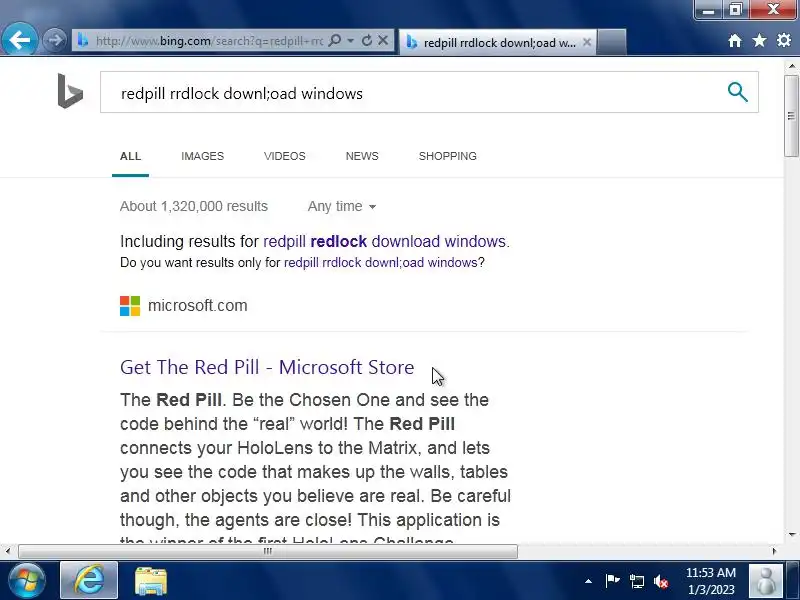Click the muted volume speaker icon
Viewport: 800px width, 600px height.
point(661,581)
